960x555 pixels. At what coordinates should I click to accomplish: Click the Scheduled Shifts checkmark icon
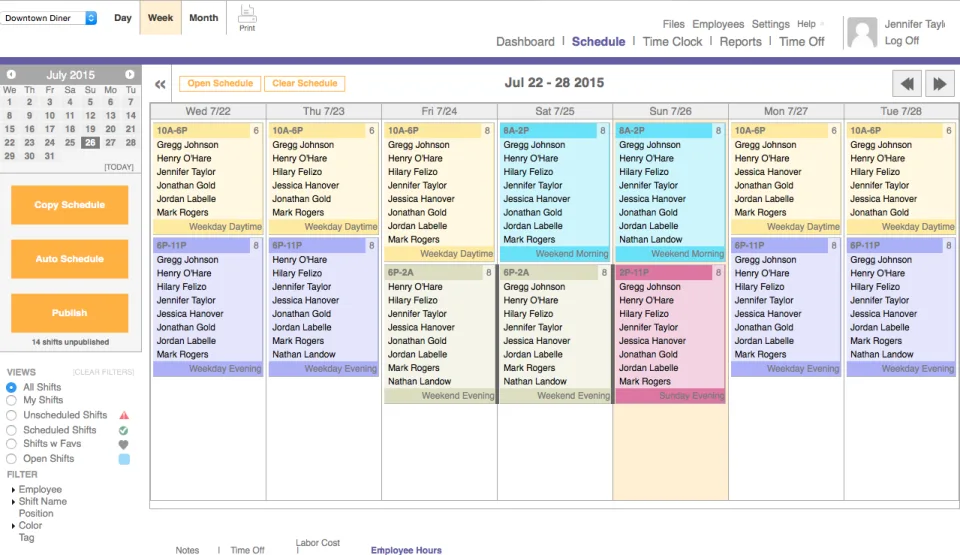pyautogui.click(x=124, y=431)
